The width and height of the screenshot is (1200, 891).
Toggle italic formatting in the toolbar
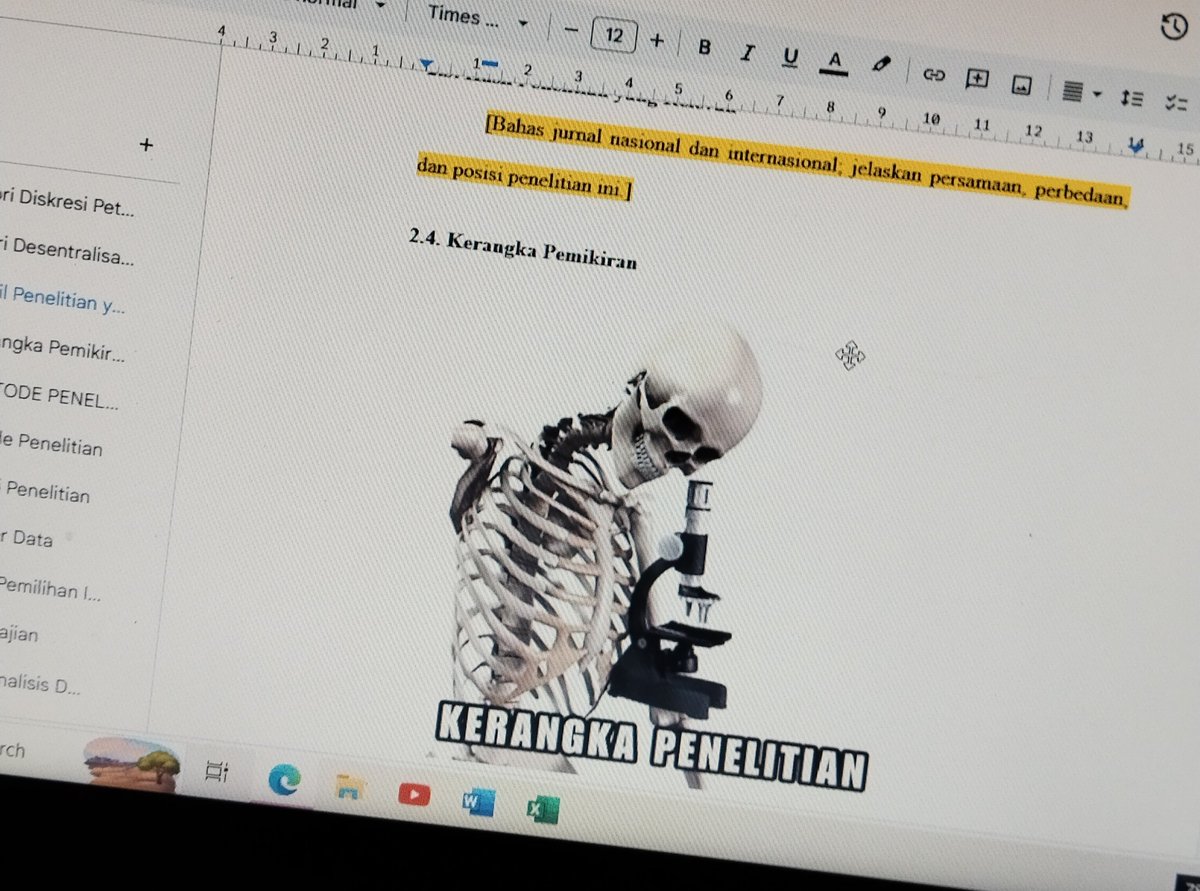coord(747,52)
